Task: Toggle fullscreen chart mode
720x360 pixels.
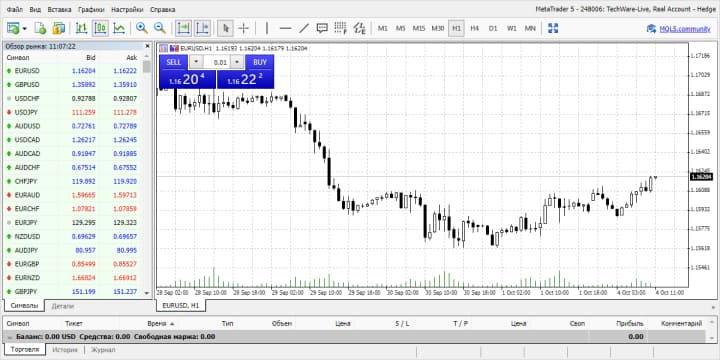Action: (553, 28)
